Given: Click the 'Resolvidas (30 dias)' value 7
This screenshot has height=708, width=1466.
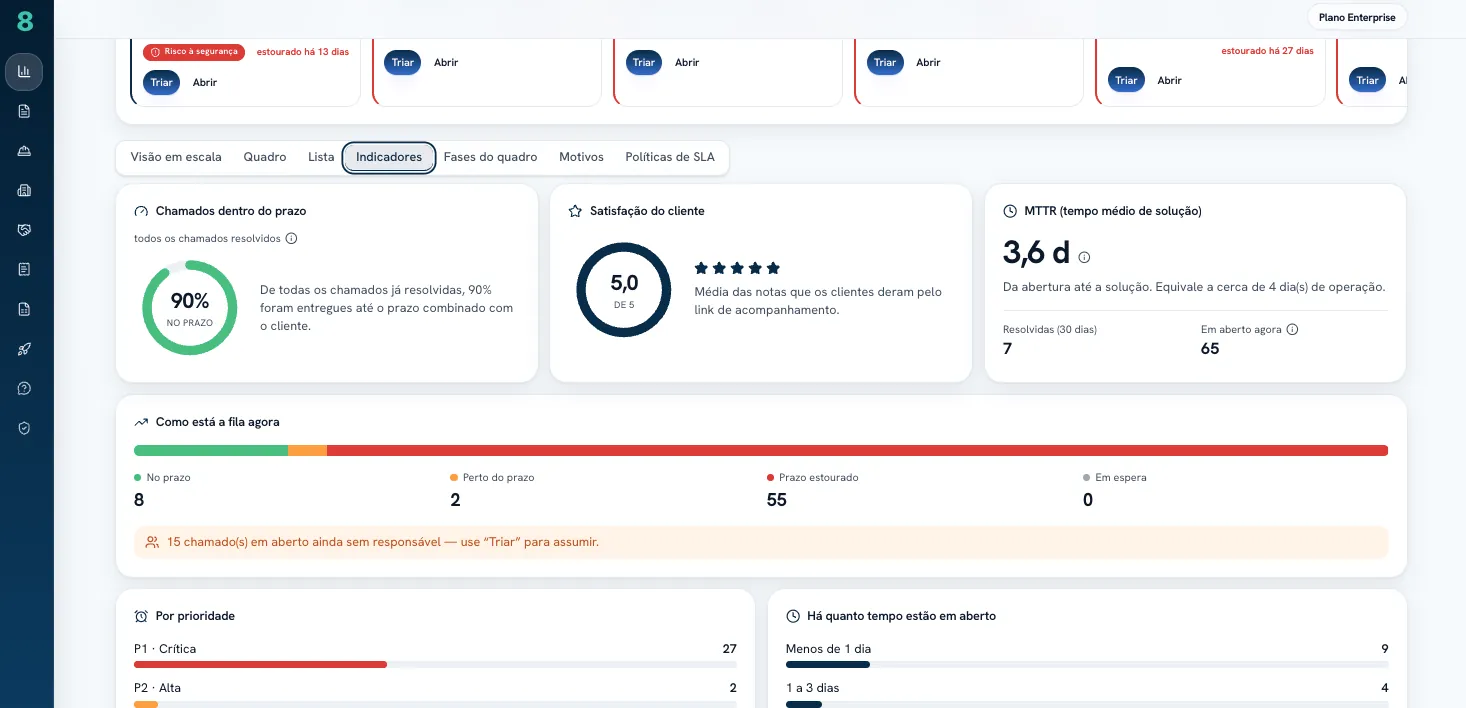Looking at the screenshot, I should click(x=1007, y=349).
